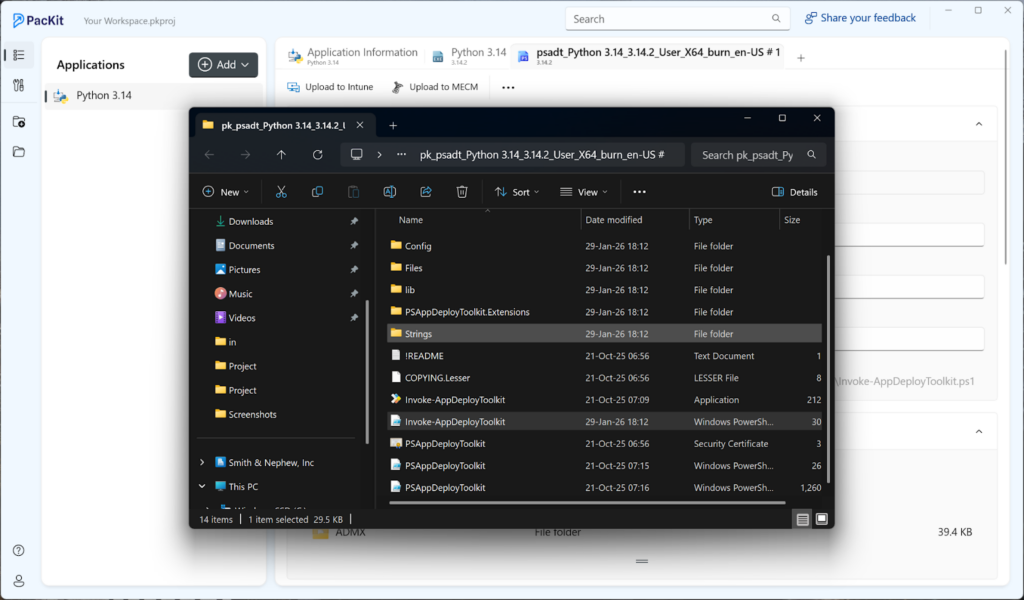The width and height of the screenshot is (1024, 600).
Task: Cut the selected file using the scissors icon
Action: [281, 191]
